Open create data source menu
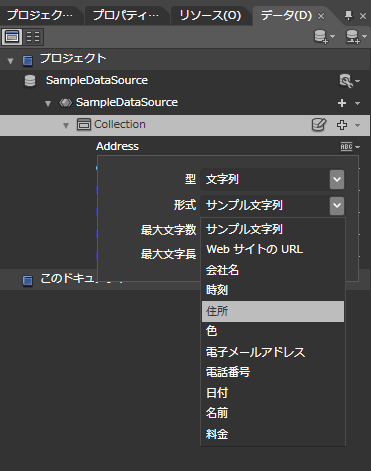This screenshot has height=471, width=371. (x=356, y=37)
